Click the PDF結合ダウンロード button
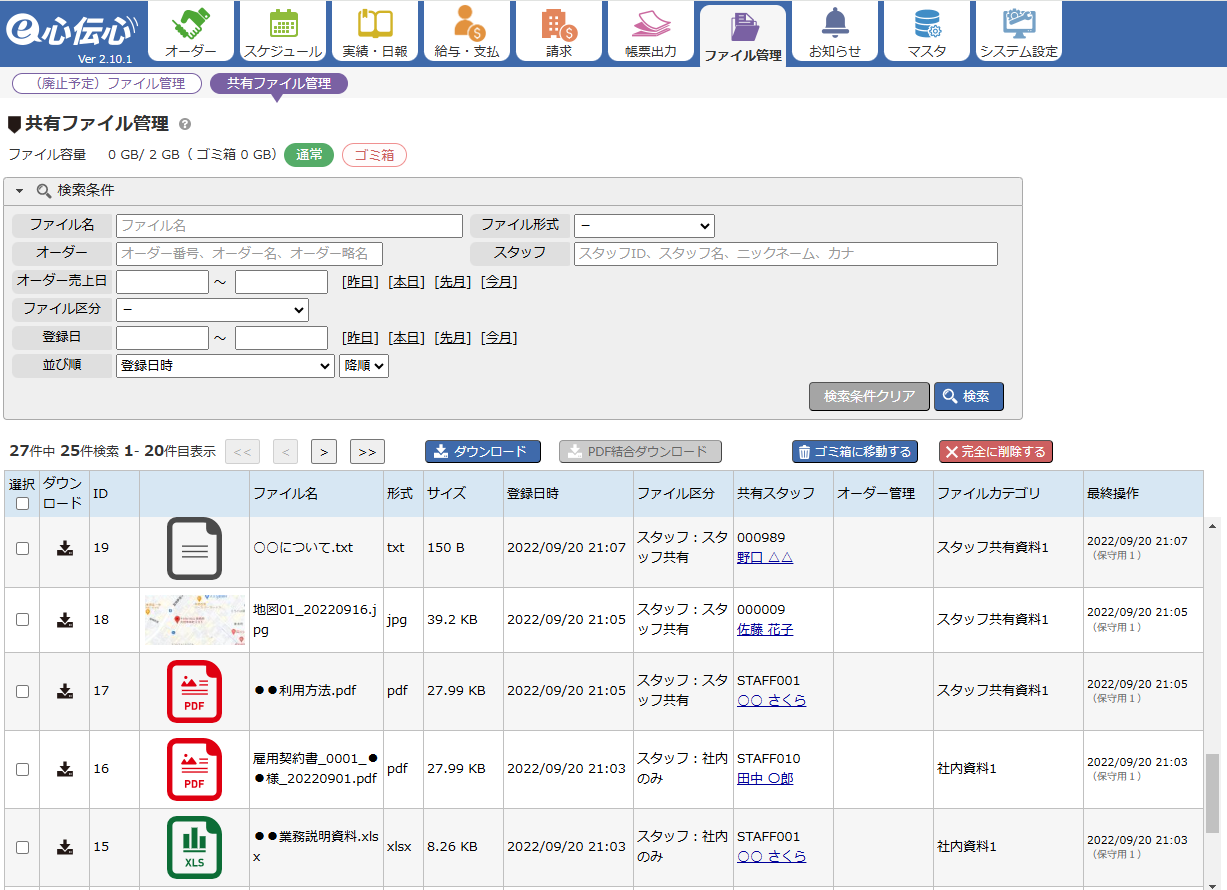Viewport: 1227px width, 890px height. (x=640, y=452)
